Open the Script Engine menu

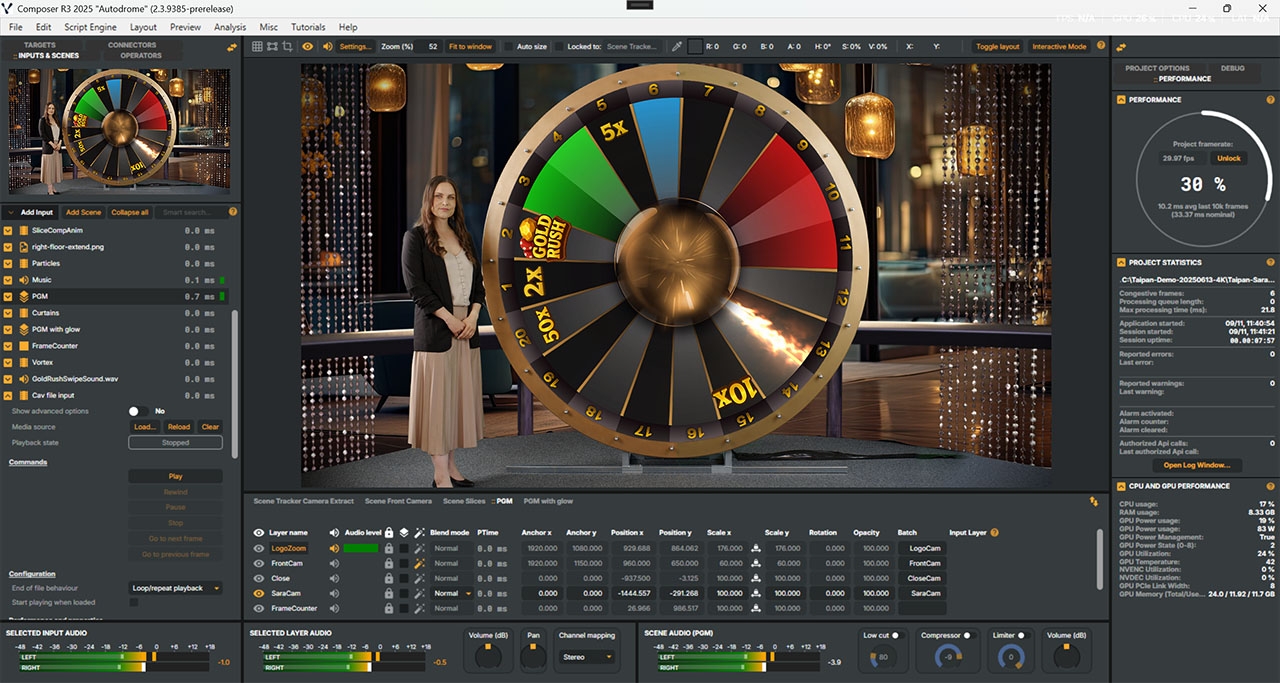pyautogui.click(x=90, y=27)
